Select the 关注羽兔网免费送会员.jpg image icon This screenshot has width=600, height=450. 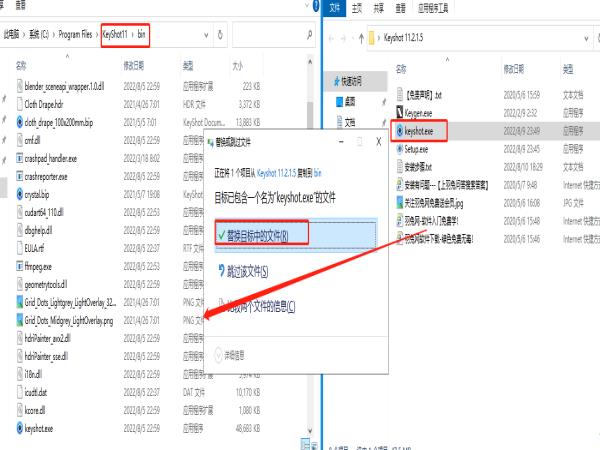pos(399,202)
